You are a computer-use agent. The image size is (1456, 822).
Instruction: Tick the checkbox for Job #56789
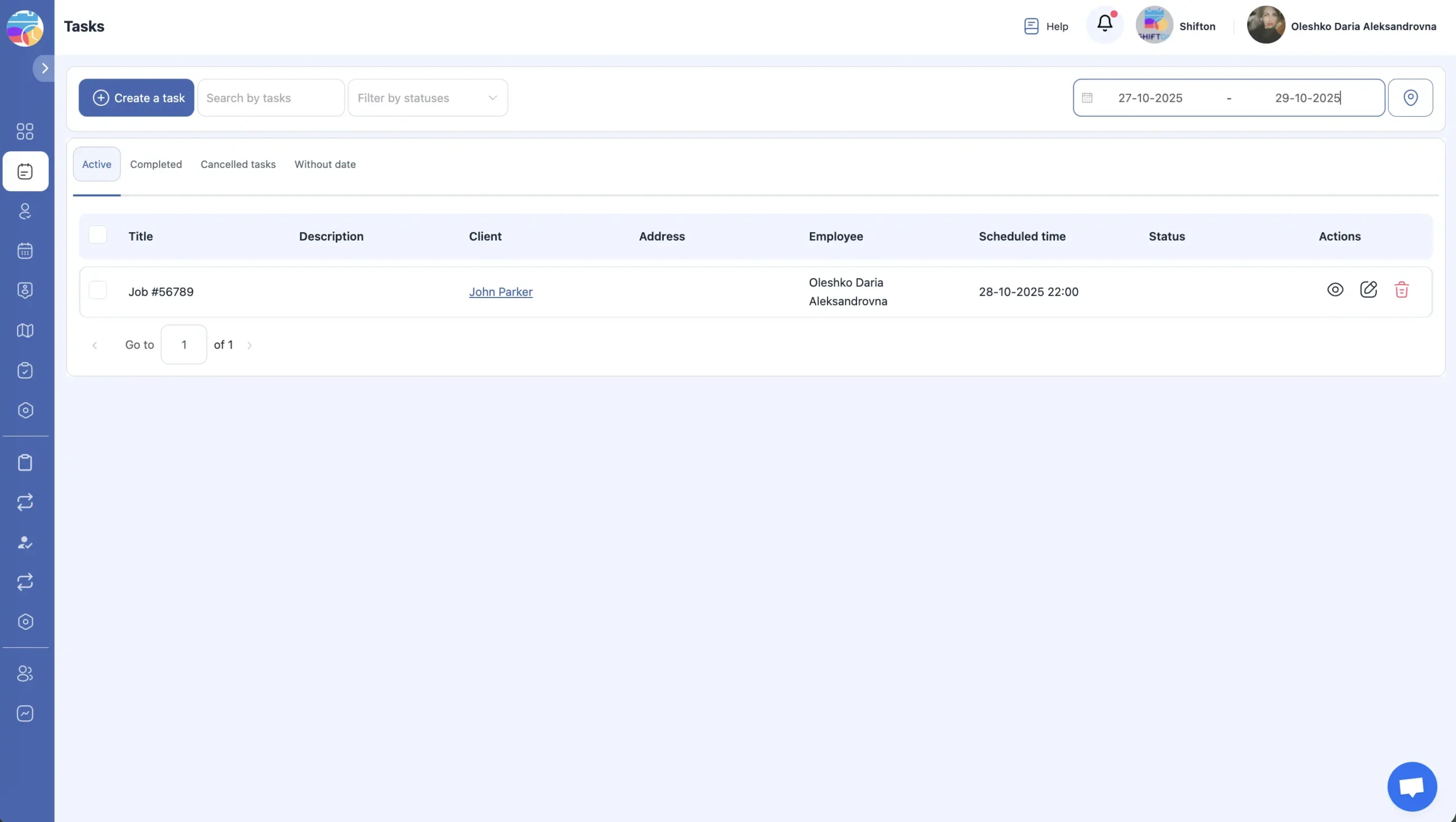coord(98,291)
